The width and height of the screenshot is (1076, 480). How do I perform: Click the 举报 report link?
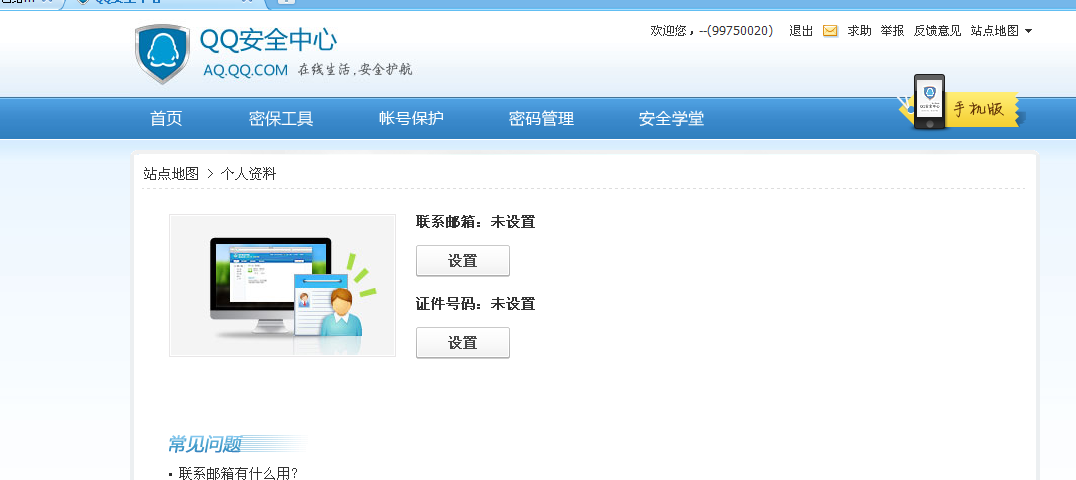(x=892, y=31)
